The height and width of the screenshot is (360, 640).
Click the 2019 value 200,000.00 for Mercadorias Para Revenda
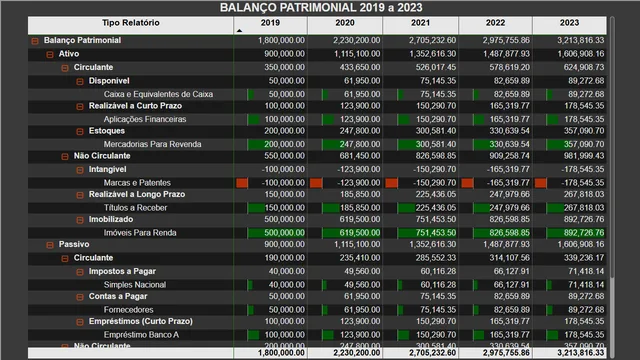pyautogui.click(x=284, y=144)
